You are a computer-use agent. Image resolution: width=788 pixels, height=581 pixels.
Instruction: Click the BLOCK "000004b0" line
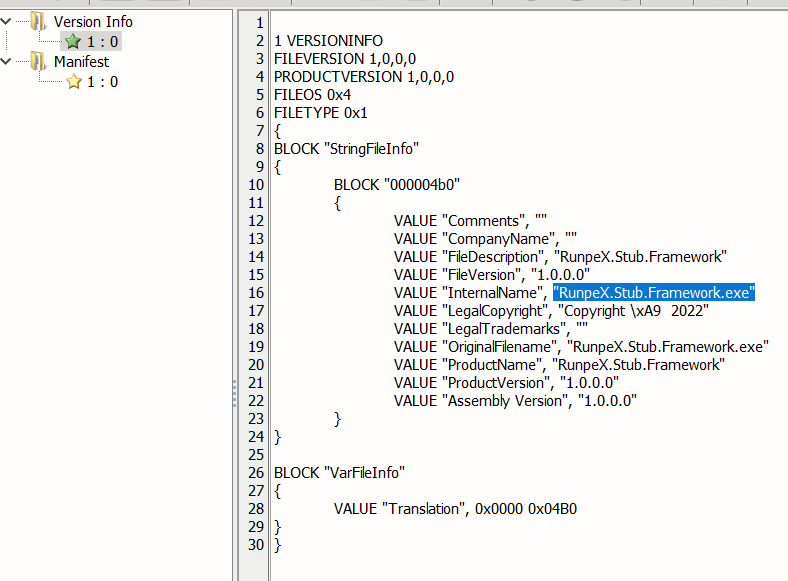click(397, 185)
